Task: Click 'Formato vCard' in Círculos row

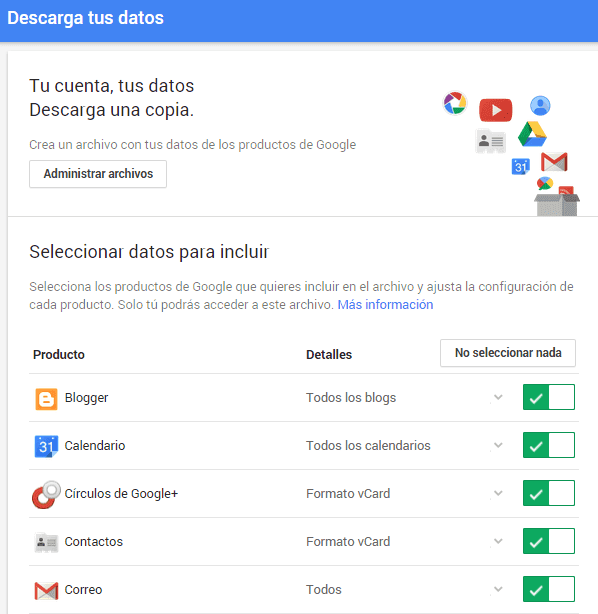Action: (348, 494)
